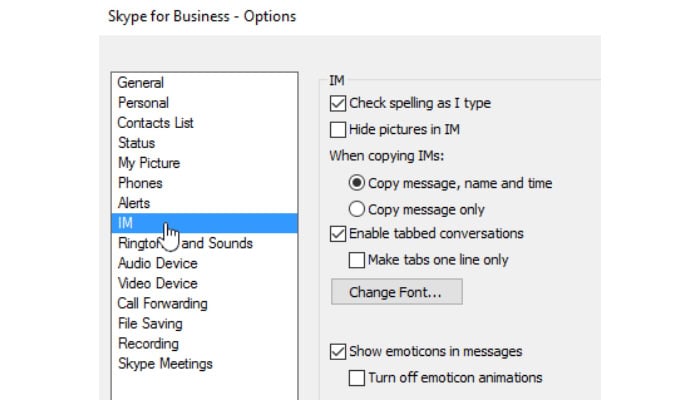Image resolution: width=700 pixels, height=400 pixels.
Task: Select Skype Meetings in the list
Action: [x=204, y=364]
